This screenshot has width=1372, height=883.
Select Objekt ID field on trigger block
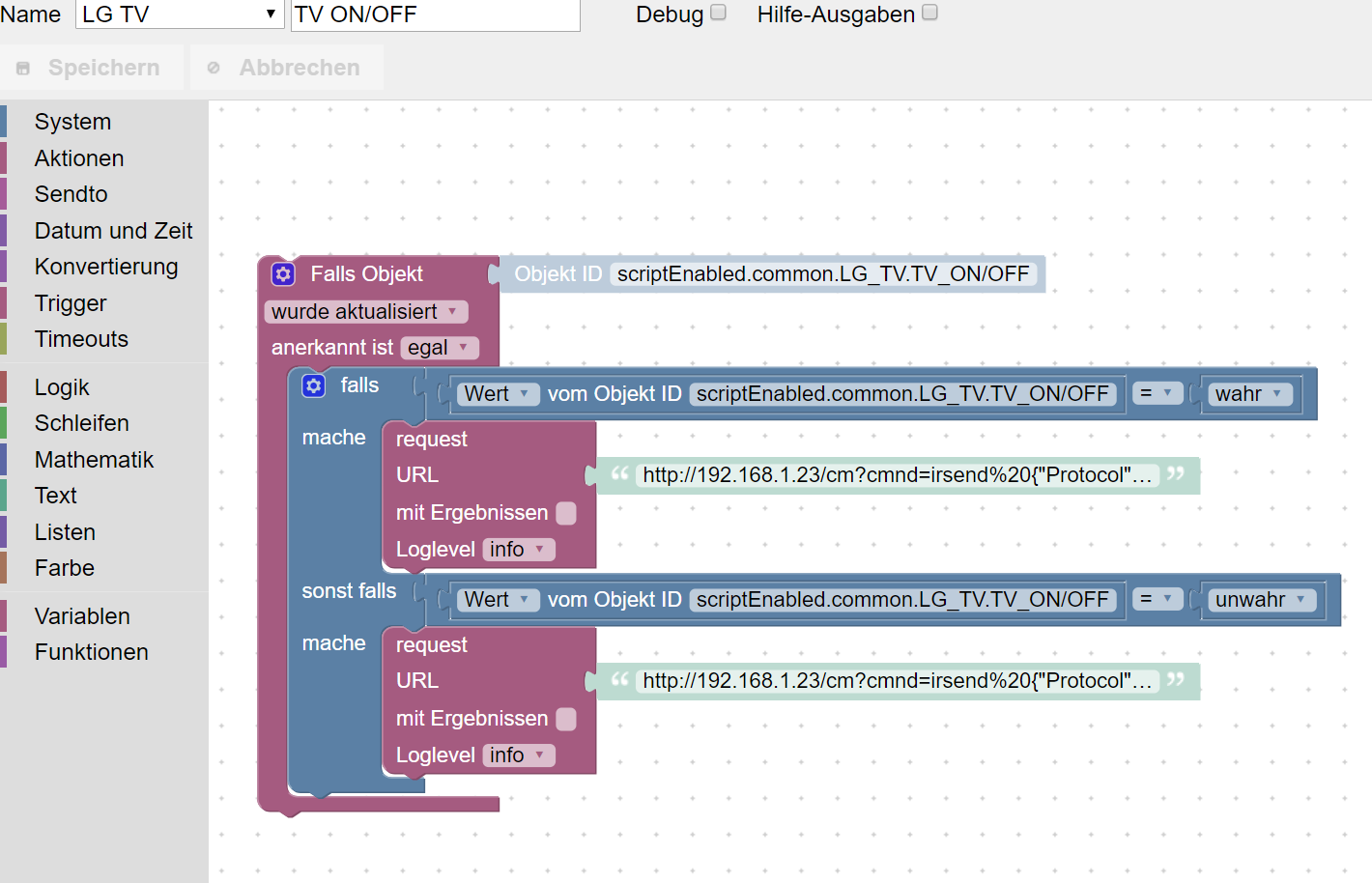[x=824, y=274]
